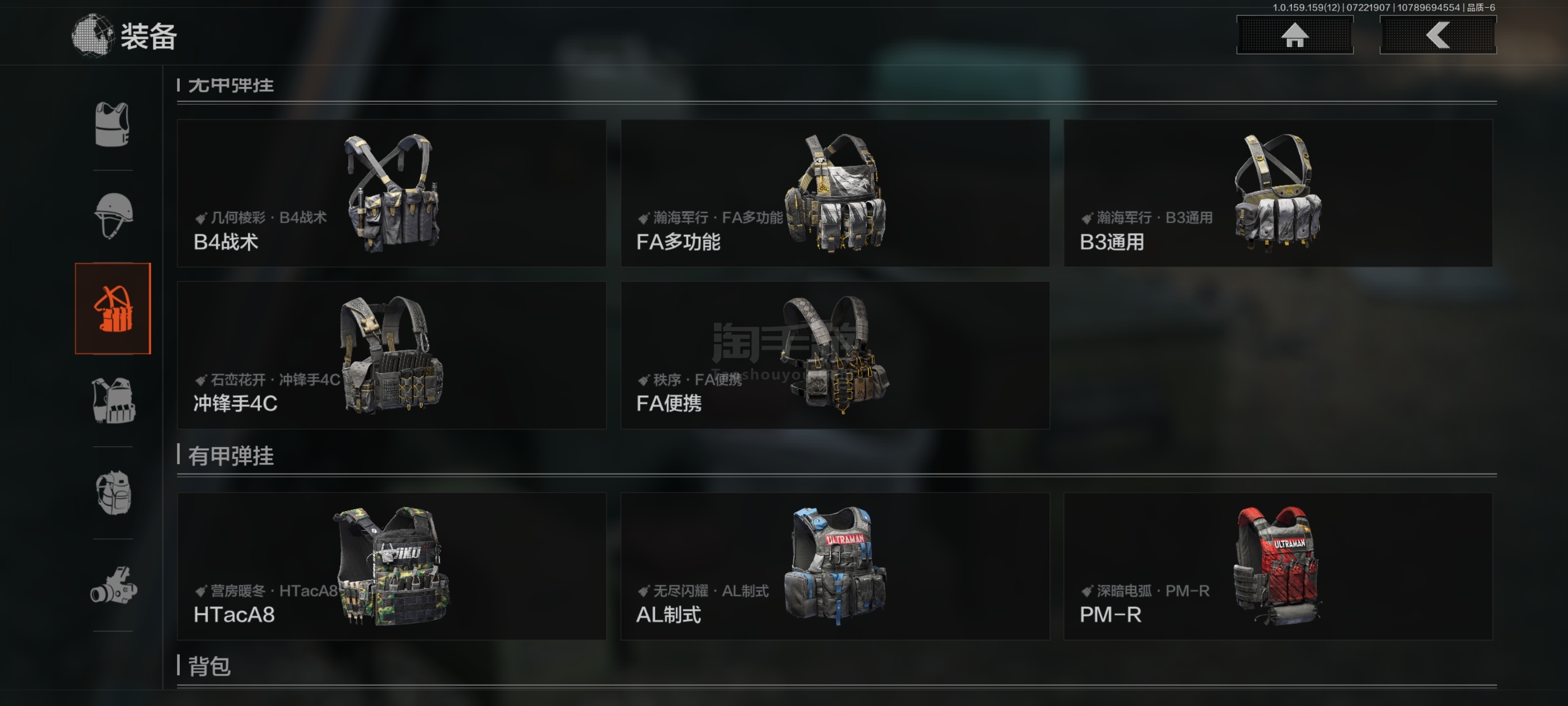Go back using the left arrow button

(1438, 35)
